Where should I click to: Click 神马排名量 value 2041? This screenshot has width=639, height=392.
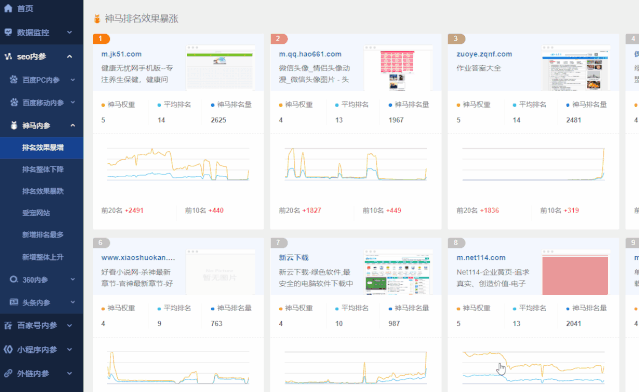(x=573, y=324)
